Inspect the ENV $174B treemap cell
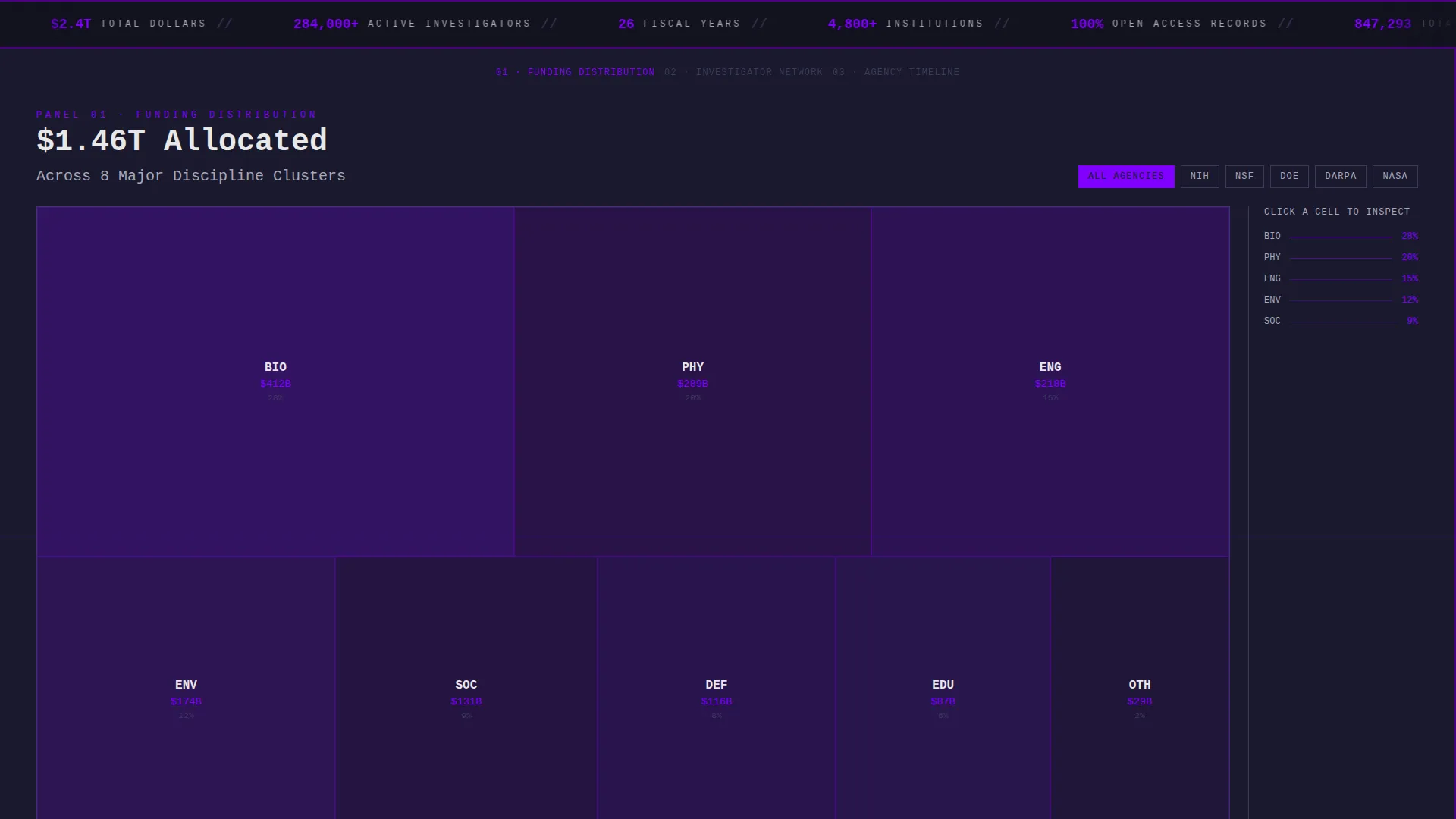This screenshot has height=819, width=1456. pyautogui.click(x=186, y=688)
